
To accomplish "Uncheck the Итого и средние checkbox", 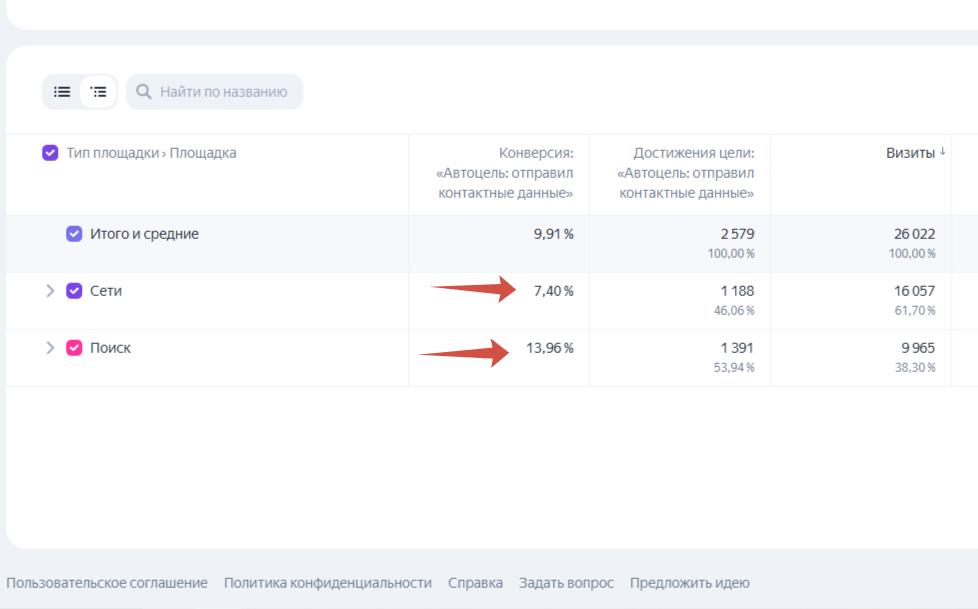I will click(x=74, y=234).
